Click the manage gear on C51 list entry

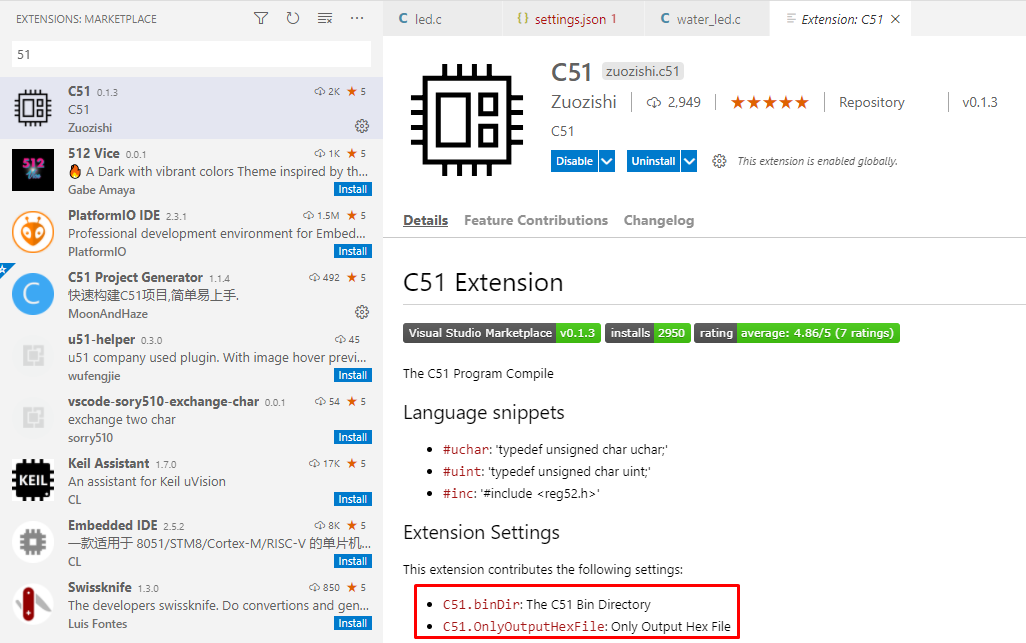click(x=361, y=126)
